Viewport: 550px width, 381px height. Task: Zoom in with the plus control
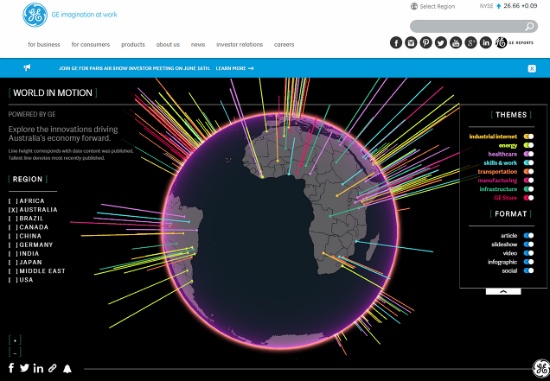(15, 340)
